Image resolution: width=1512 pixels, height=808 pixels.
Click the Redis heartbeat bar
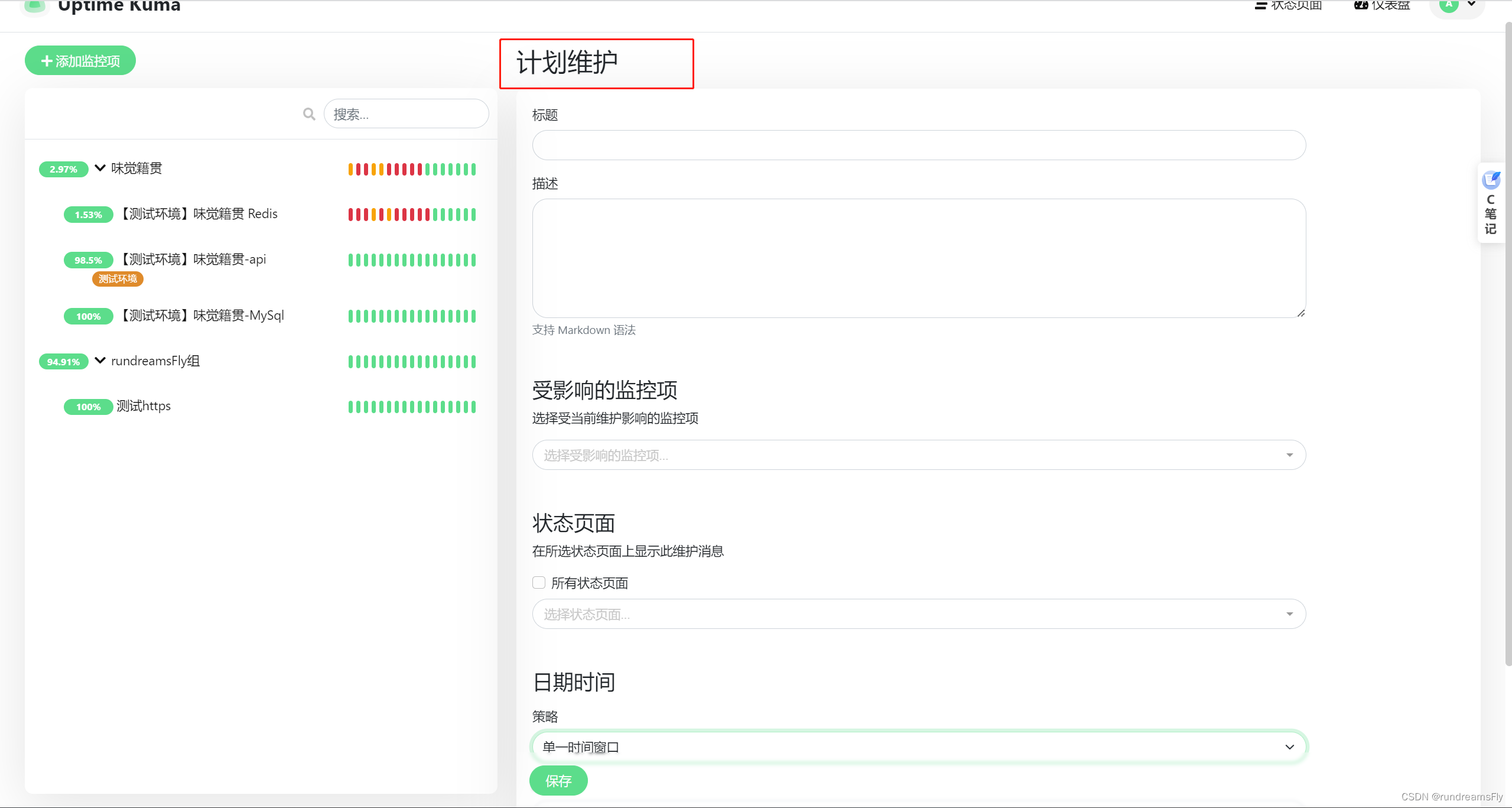[412, 215]
